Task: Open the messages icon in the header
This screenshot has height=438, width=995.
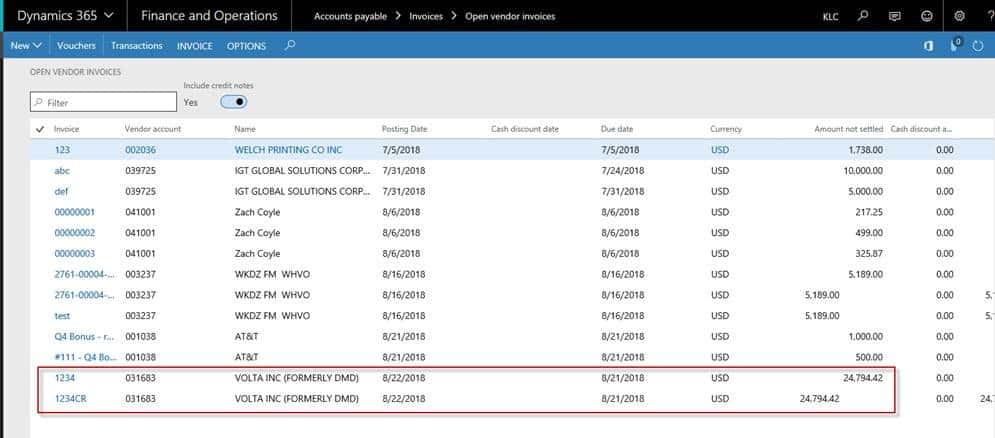Action: click(x=895, y=16)
